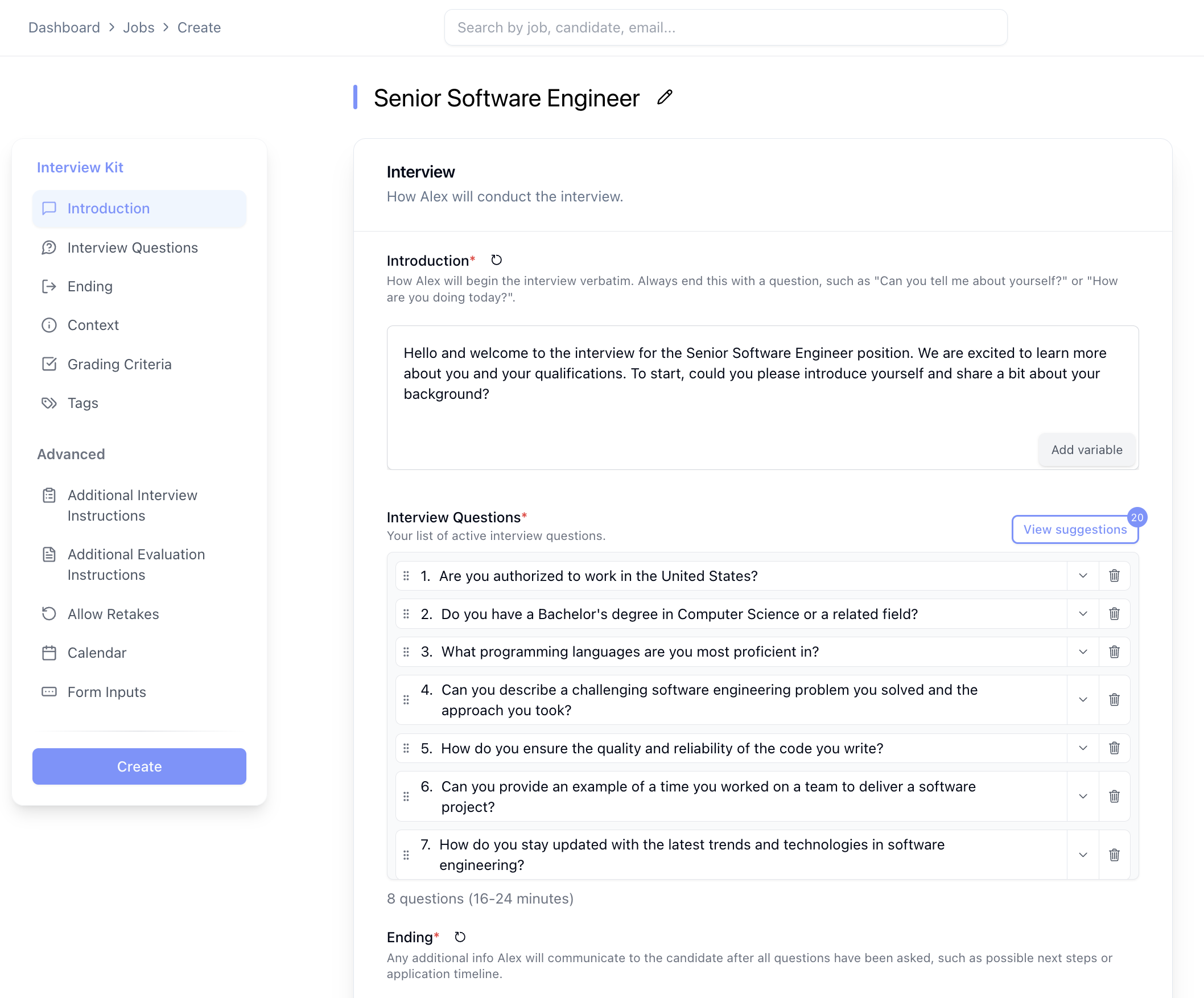The image size is (1204, 998).
Task: Grab the drag handle of question 1
Action: click(x=406, y=575)
